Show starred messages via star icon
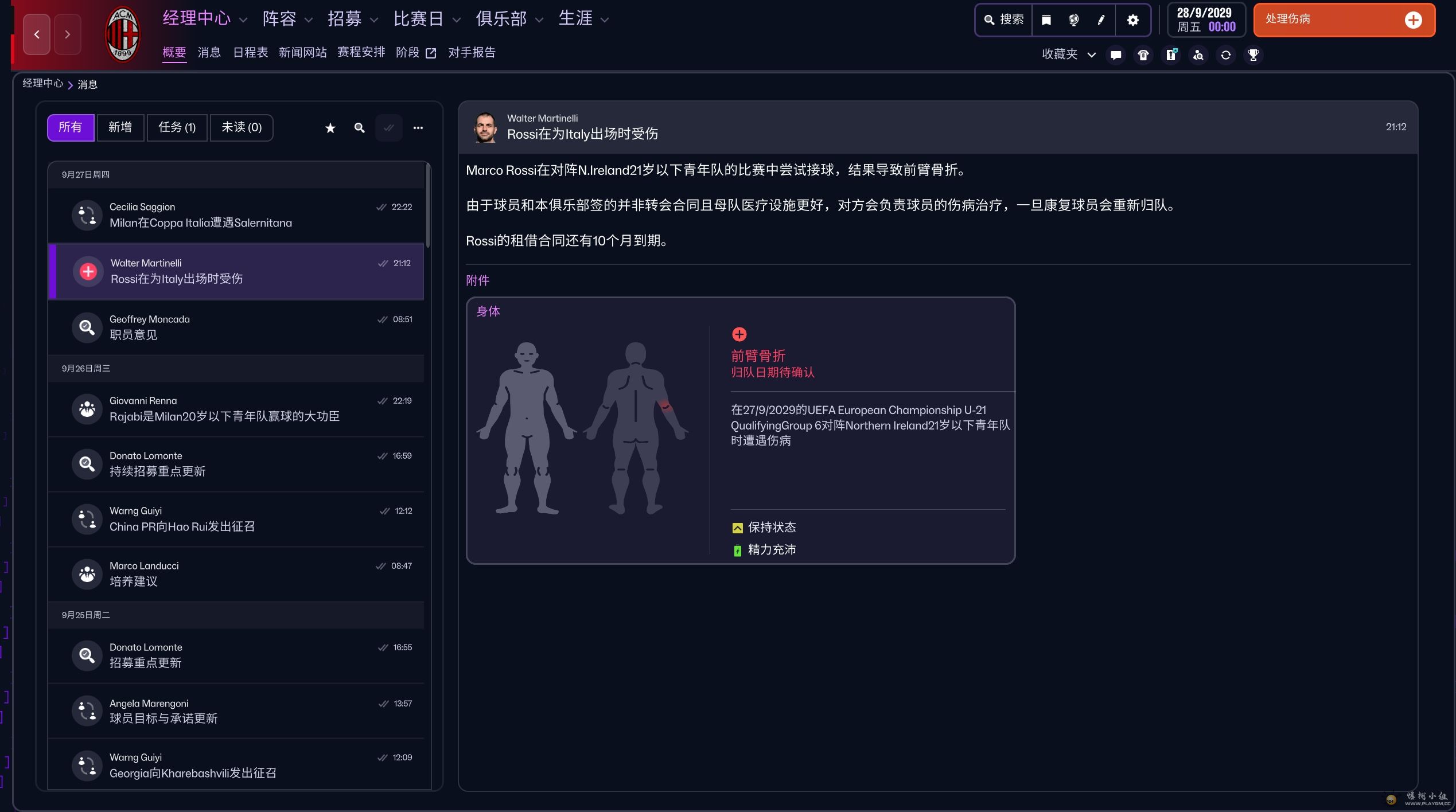The image size is (1456, 812). (330, 128)
